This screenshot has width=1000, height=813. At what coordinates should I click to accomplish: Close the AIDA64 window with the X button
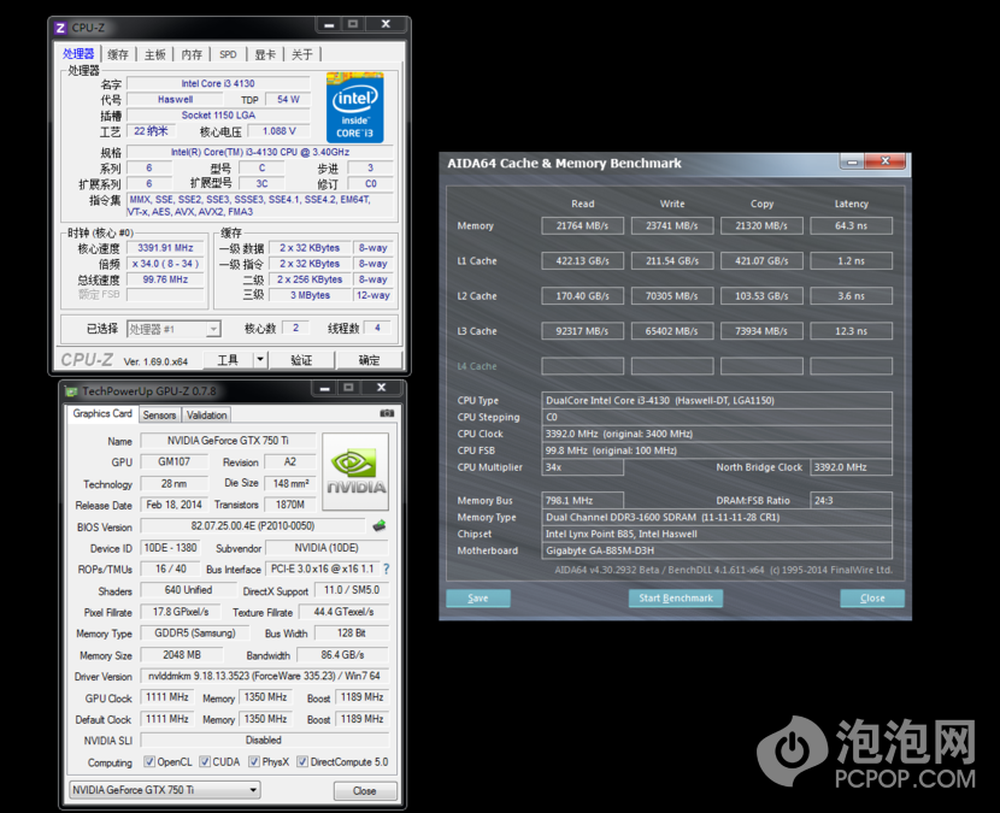tap(885, 162)
